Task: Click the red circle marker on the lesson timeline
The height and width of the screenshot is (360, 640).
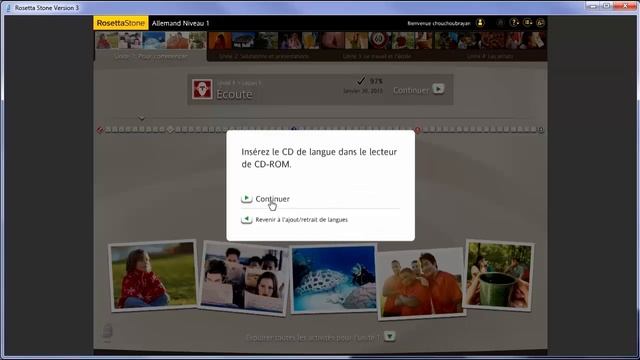Action: [417, 130]
